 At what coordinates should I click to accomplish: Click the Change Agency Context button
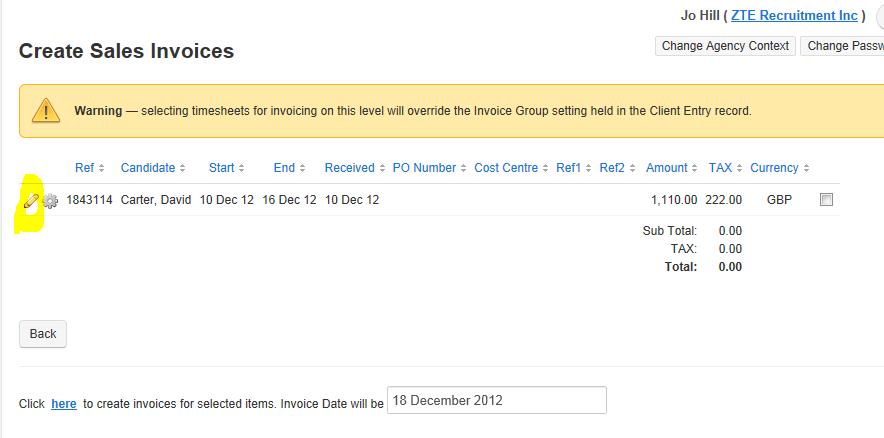pyautogui.click(x=725, y=46)
